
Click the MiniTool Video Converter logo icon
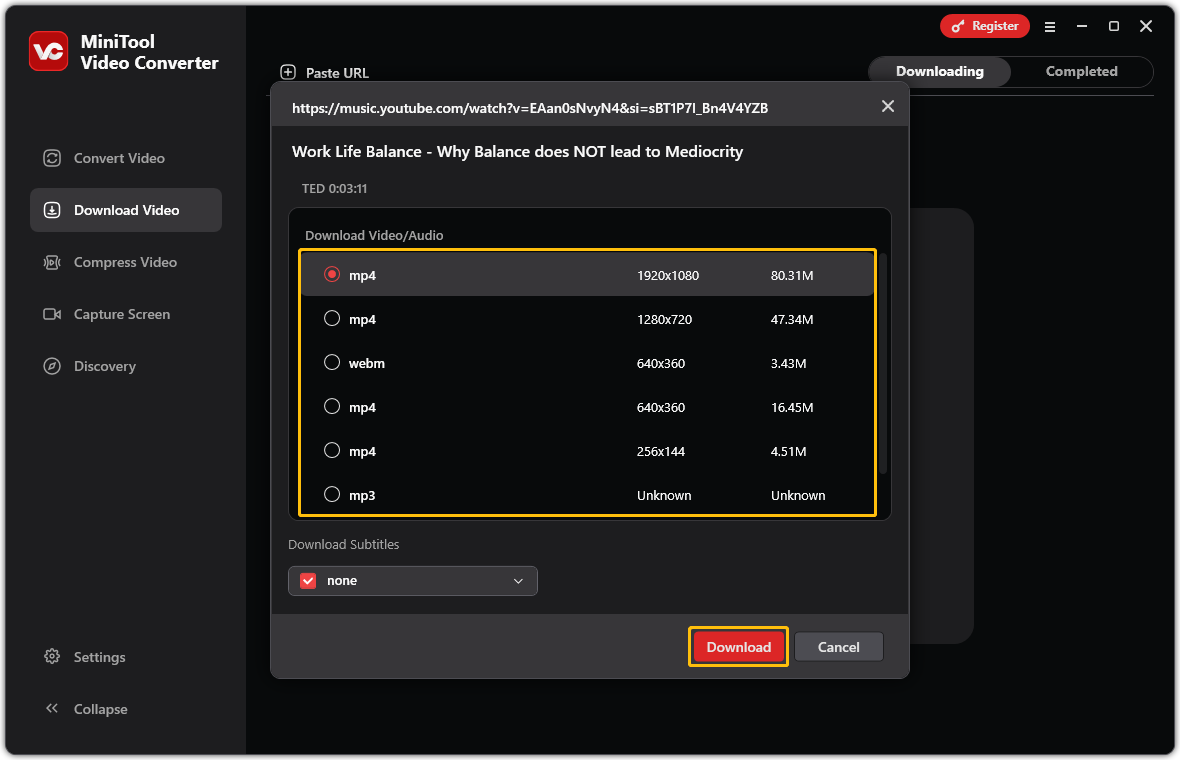coord(48,51)
